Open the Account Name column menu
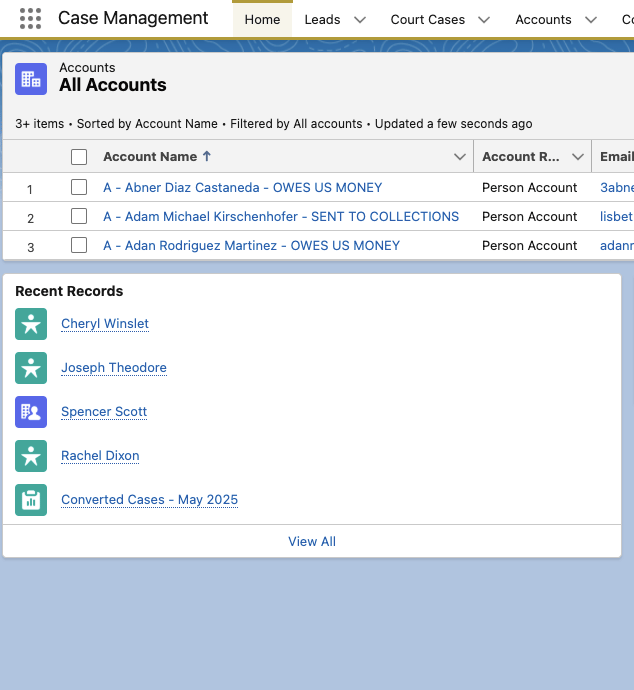The image size is (634, 690). click(460, 157)
